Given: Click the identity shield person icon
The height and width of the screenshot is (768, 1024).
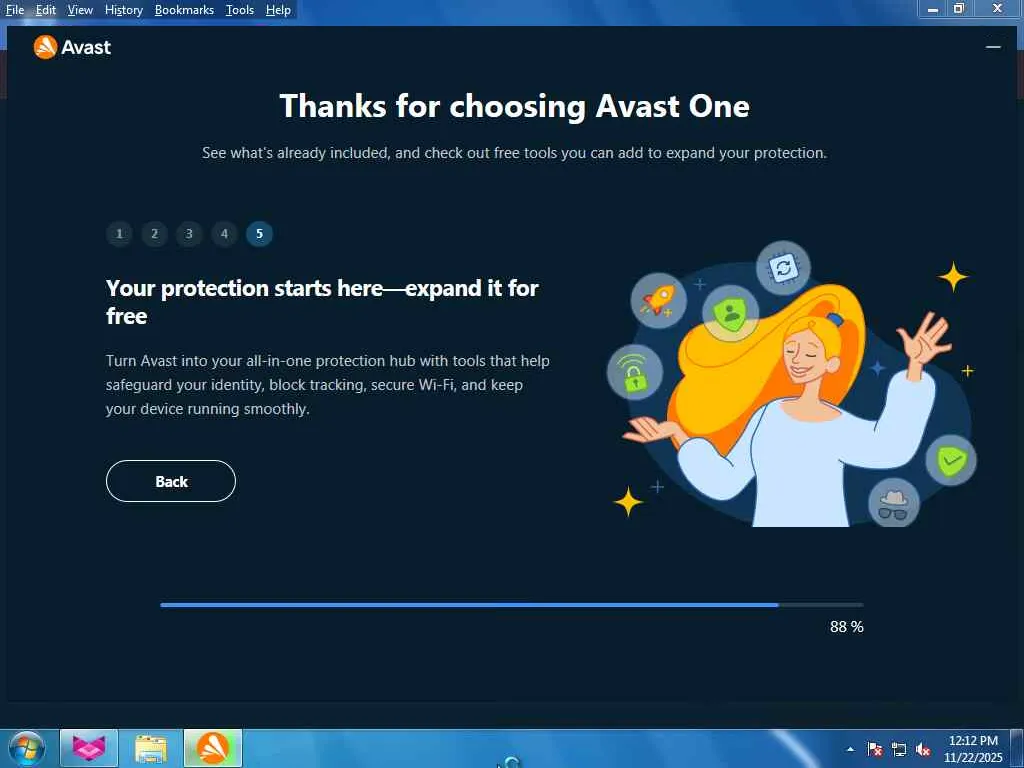Looking at the screenshot, I should pos(731,313).
